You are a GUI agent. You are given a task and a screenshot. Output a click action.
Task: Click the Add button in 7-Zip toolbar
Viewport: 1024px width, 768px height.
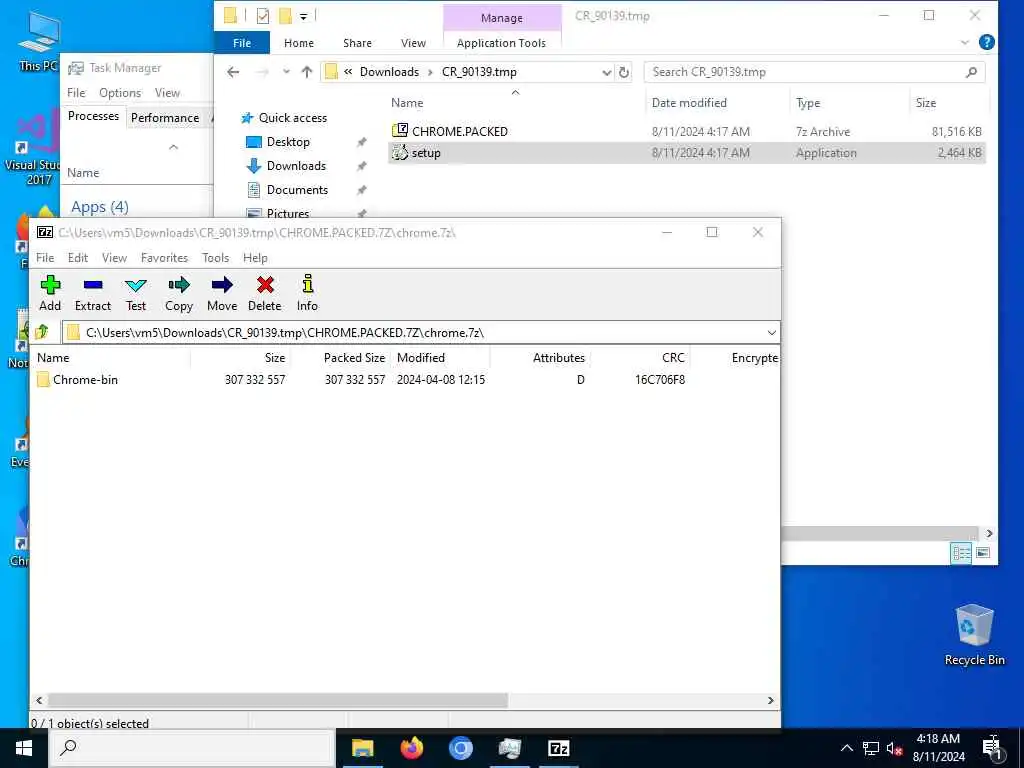(x=50, y=293)
